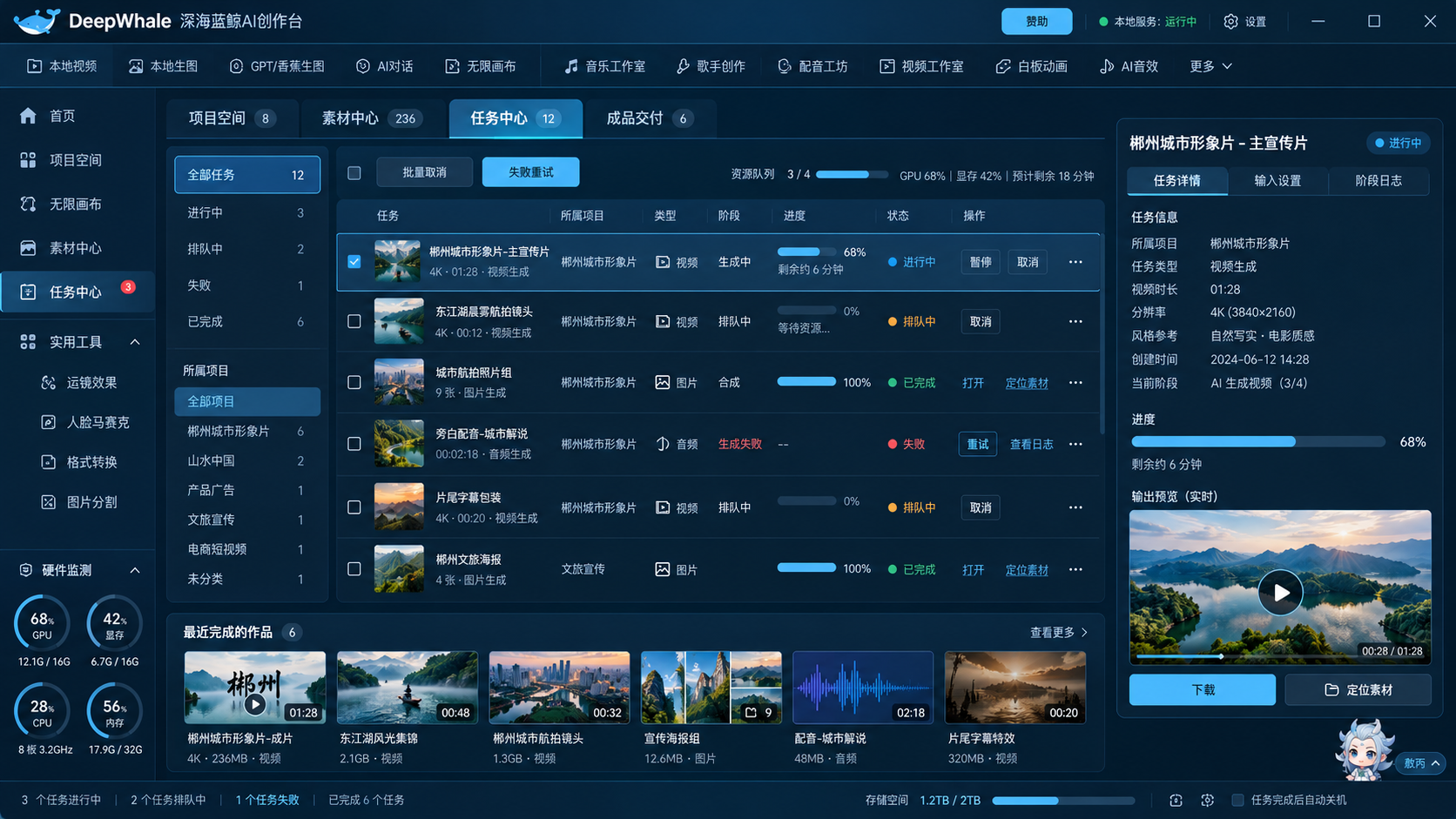Viewport: 1456px width, 819px height.
Task: Open the AI对话 chat tool
Action: point(384,66)
